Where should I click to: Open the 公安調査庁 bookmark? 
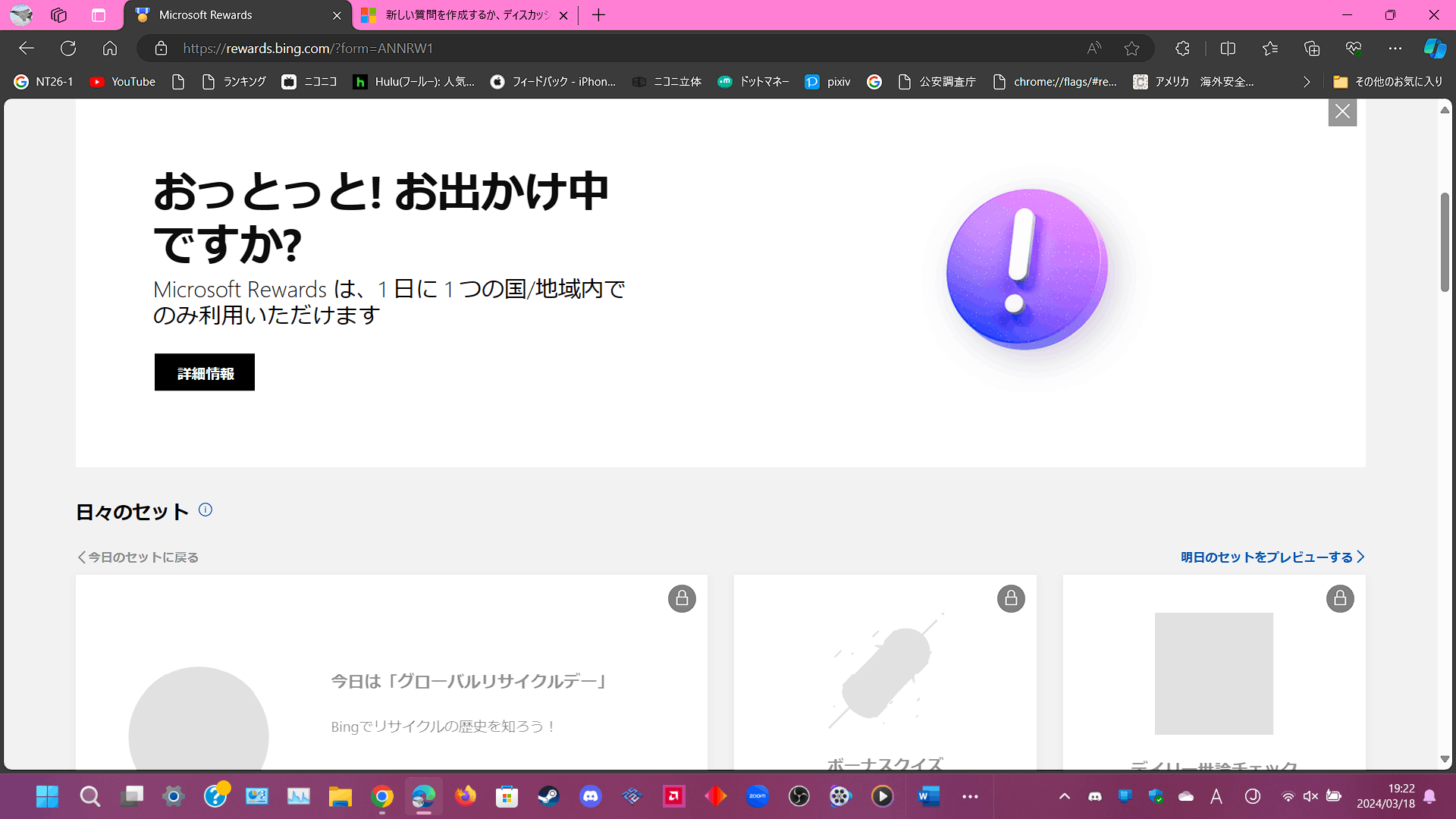coord(937,82)
